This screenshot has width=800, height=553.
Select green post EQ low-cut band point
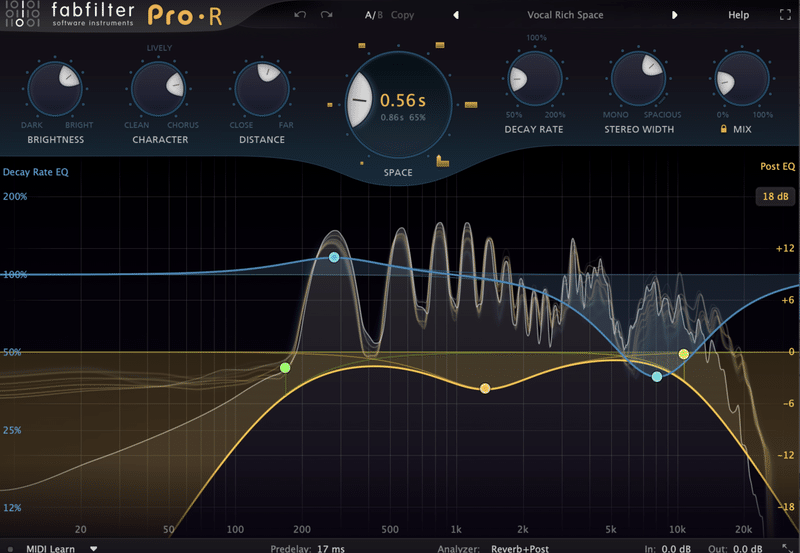pyautogui.click(x=285, y=368)
